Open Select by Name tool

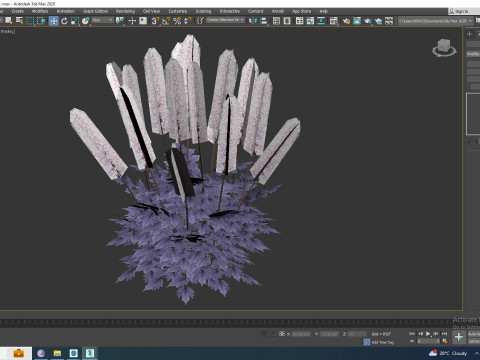[x=20, y=21]
